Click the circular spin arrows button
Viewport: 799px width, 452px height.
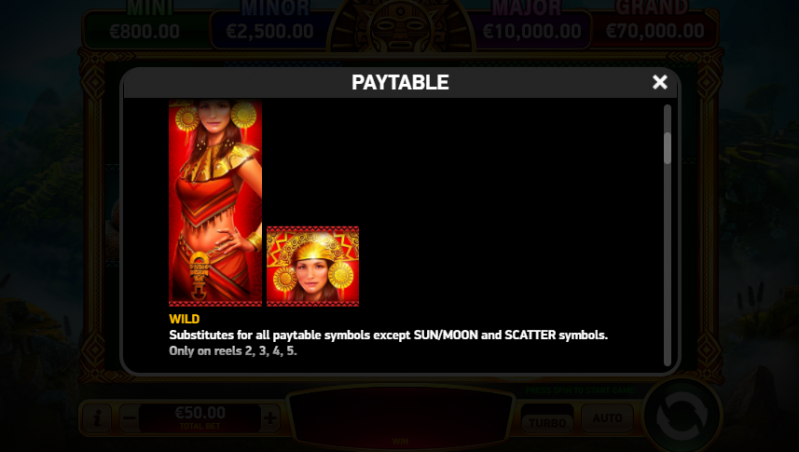click(682, 416)
